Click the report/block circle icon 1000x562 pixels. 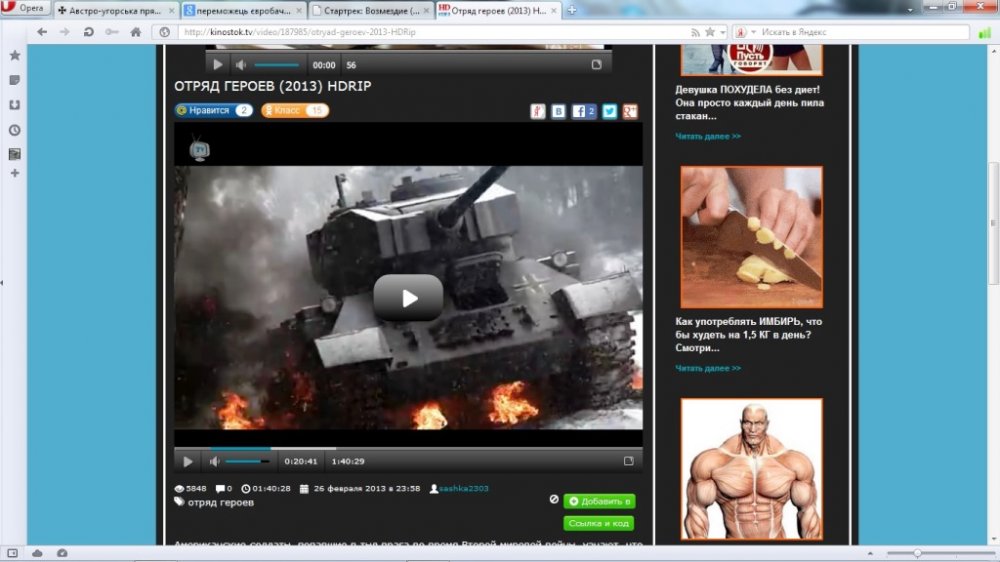[x=554, y=499]
